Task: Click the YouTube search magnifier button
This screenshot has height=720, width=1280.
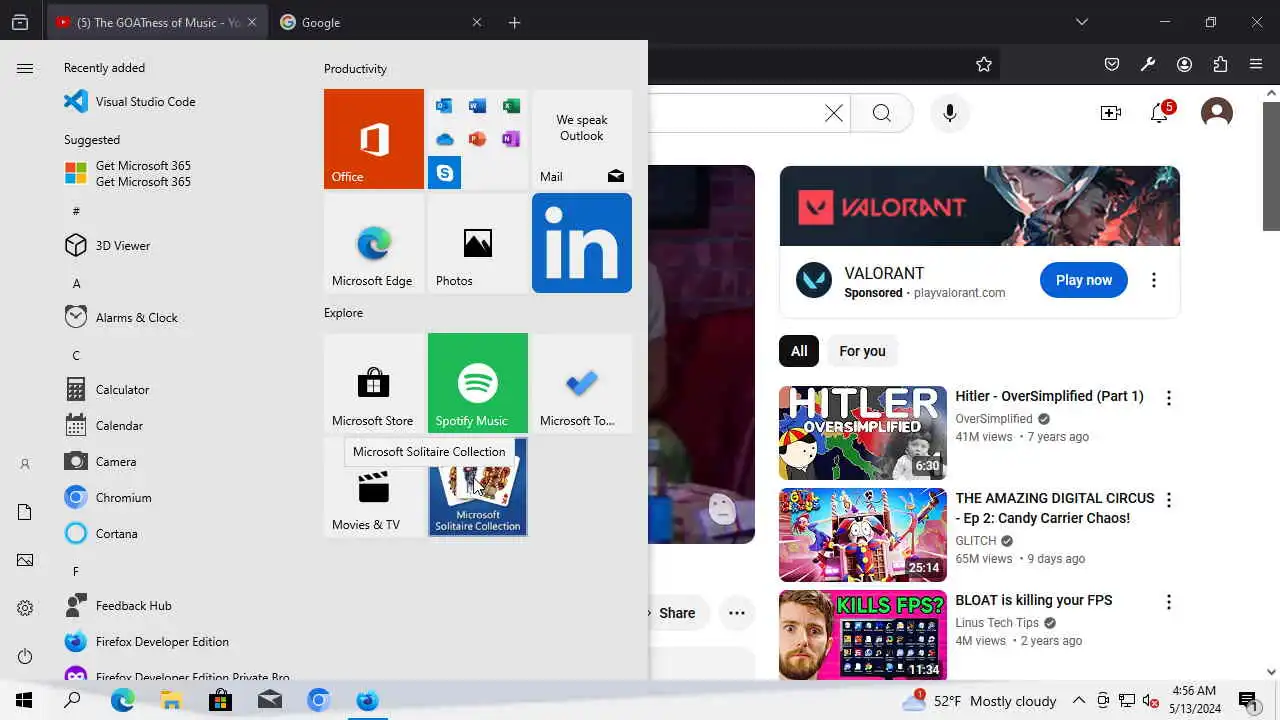Action: tap(881, 113)
